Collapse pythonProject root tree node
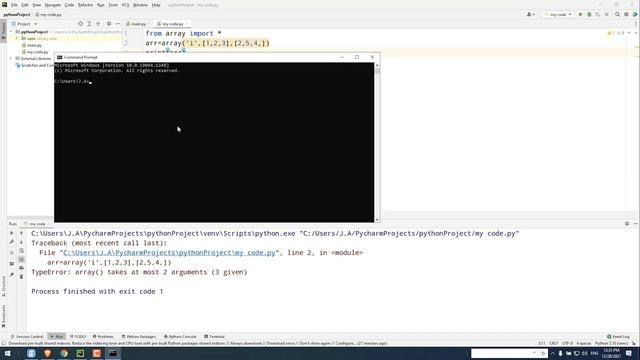 click(11, 31)
